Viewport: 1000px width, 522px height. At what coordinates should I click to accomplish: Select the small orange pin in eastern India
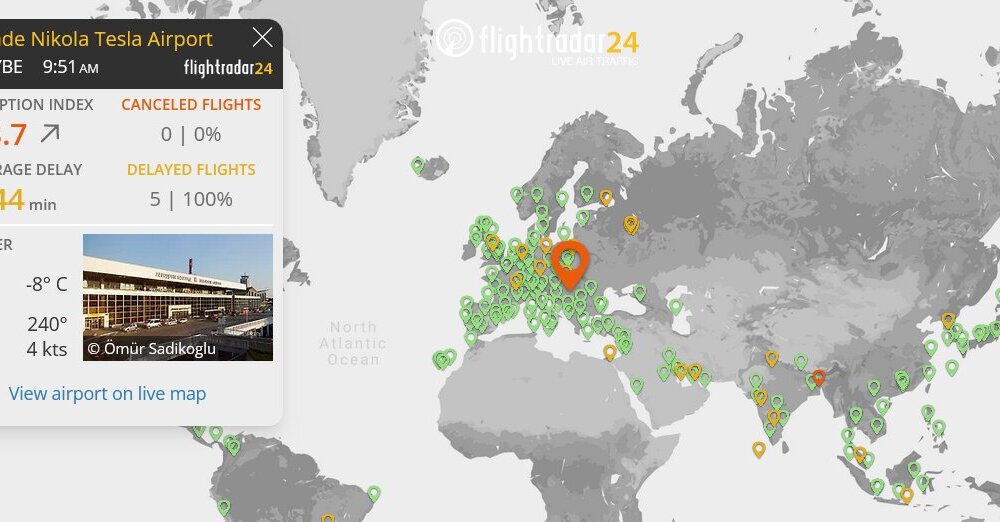(x=819, y=377)
